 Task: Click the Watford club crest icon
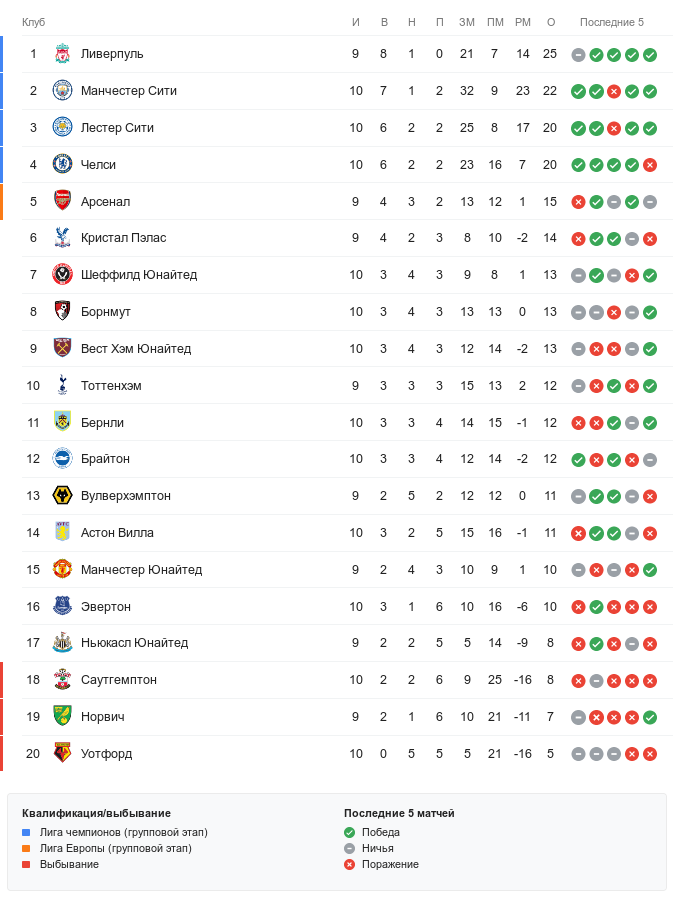62,753
